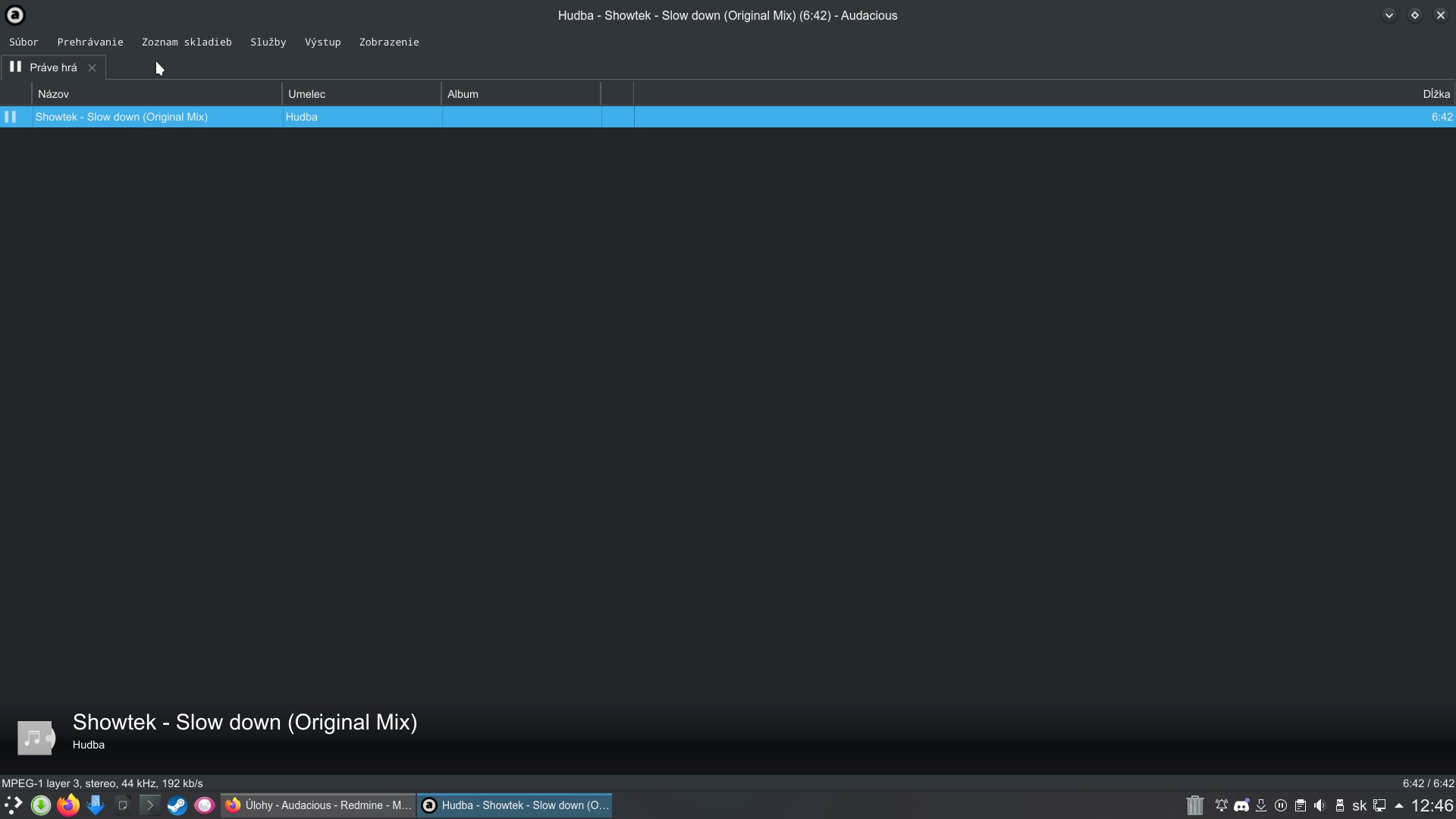
Task: Switch the sk keyboard layout indicator
Action: [x=1360, y=805]
